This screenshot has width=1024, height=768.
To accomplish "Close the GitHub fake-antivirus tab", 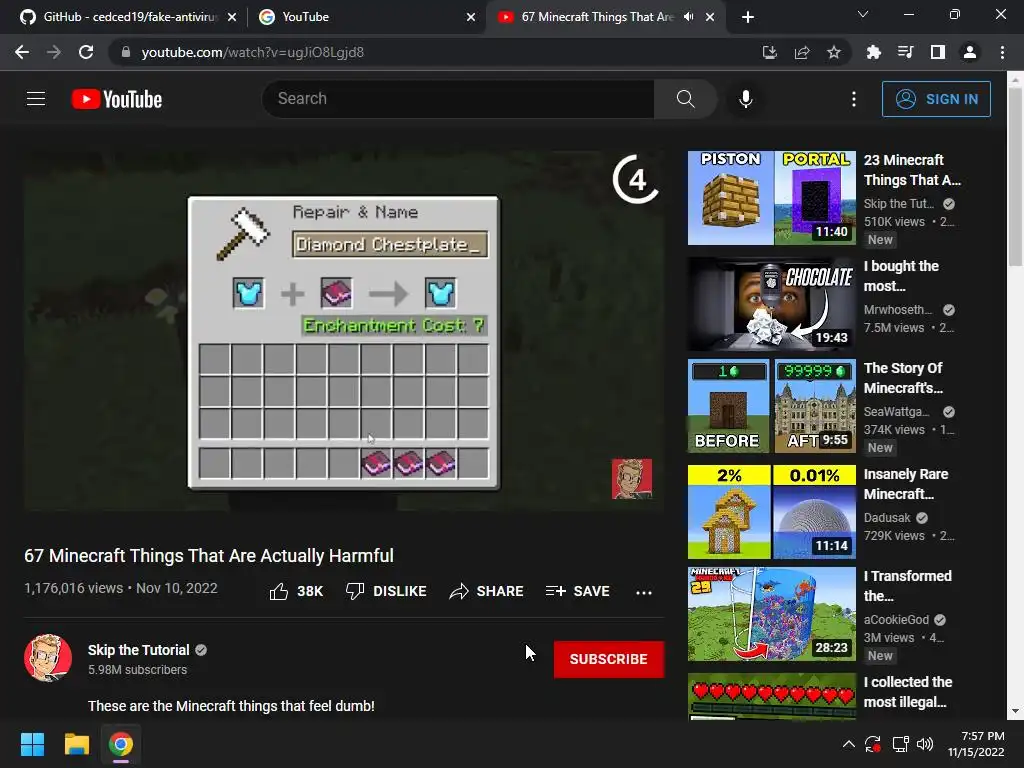I will 232,17.
